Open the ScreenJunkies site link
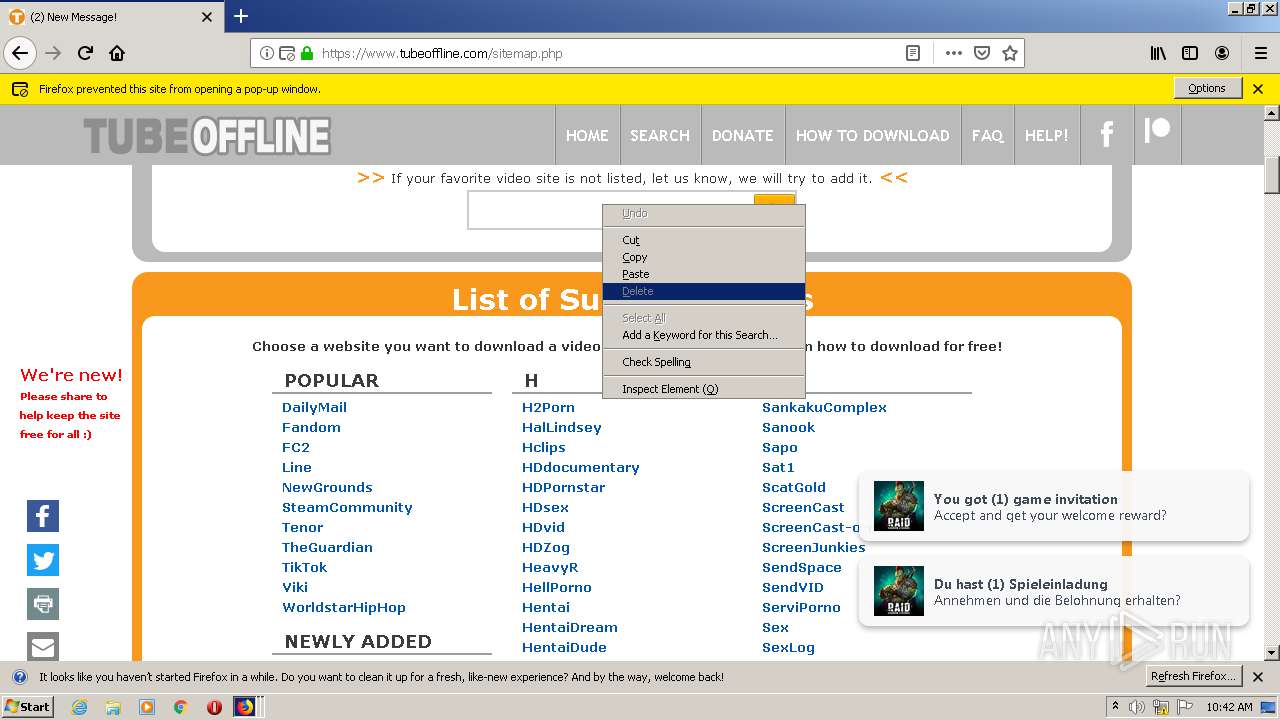This screenshot has width=1280, height=720. [x=813, y=547]
